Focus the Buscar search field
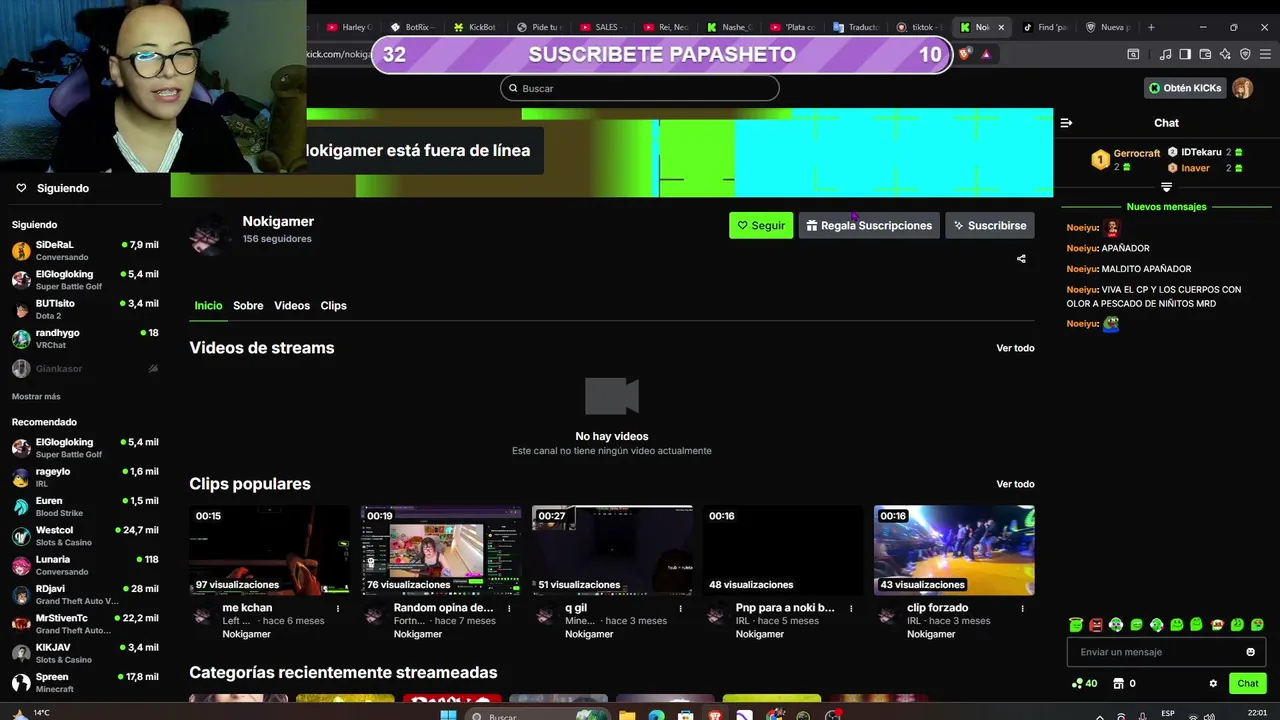 639,88
